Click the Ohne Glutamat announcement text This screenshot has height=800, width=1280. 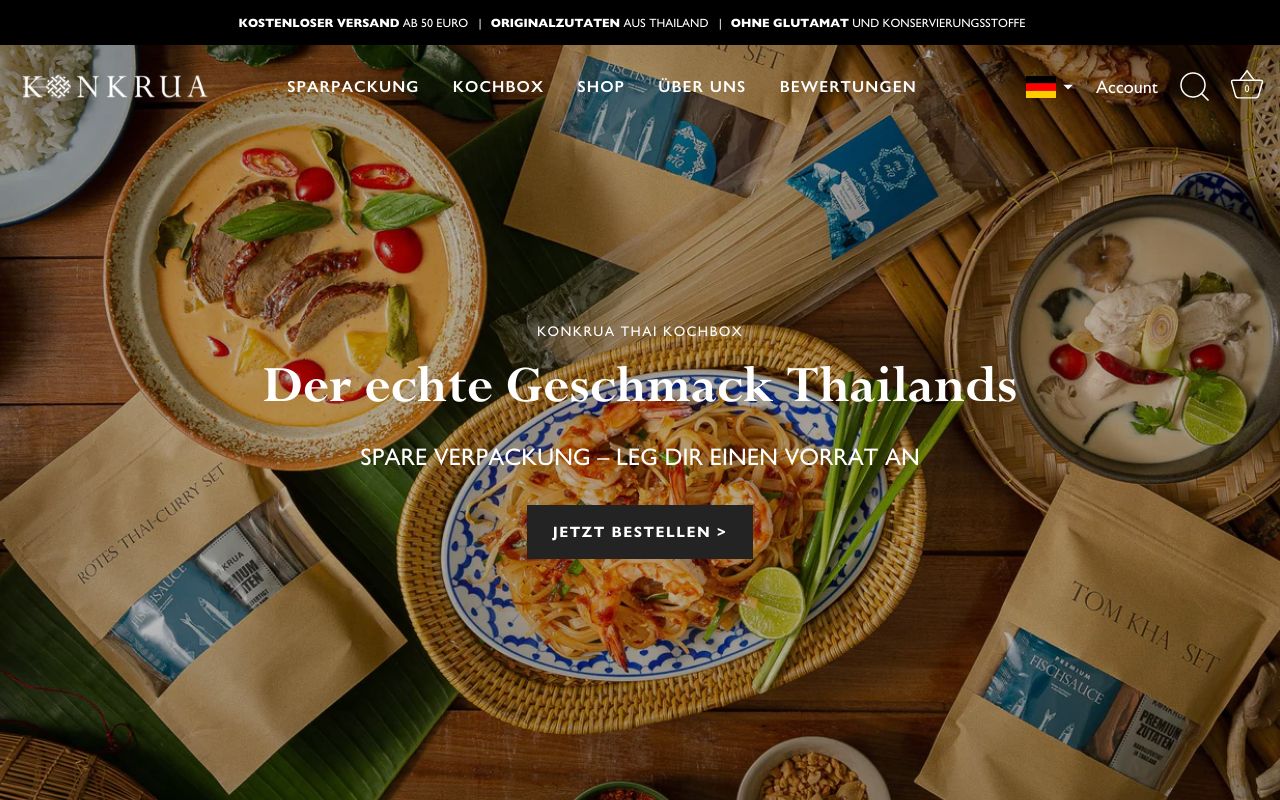point(878,23)
